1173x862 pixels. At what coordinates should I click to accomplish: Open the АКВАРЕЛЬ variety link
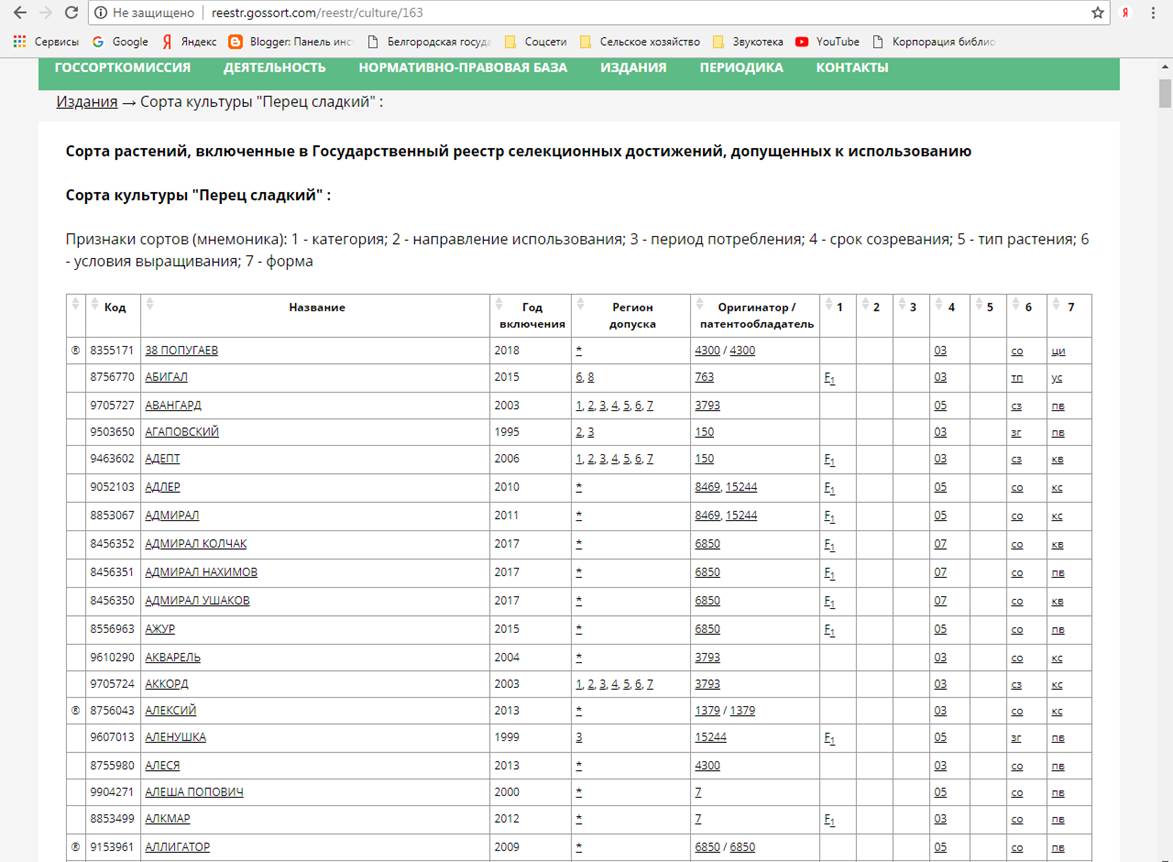click(x=173, y=658)
